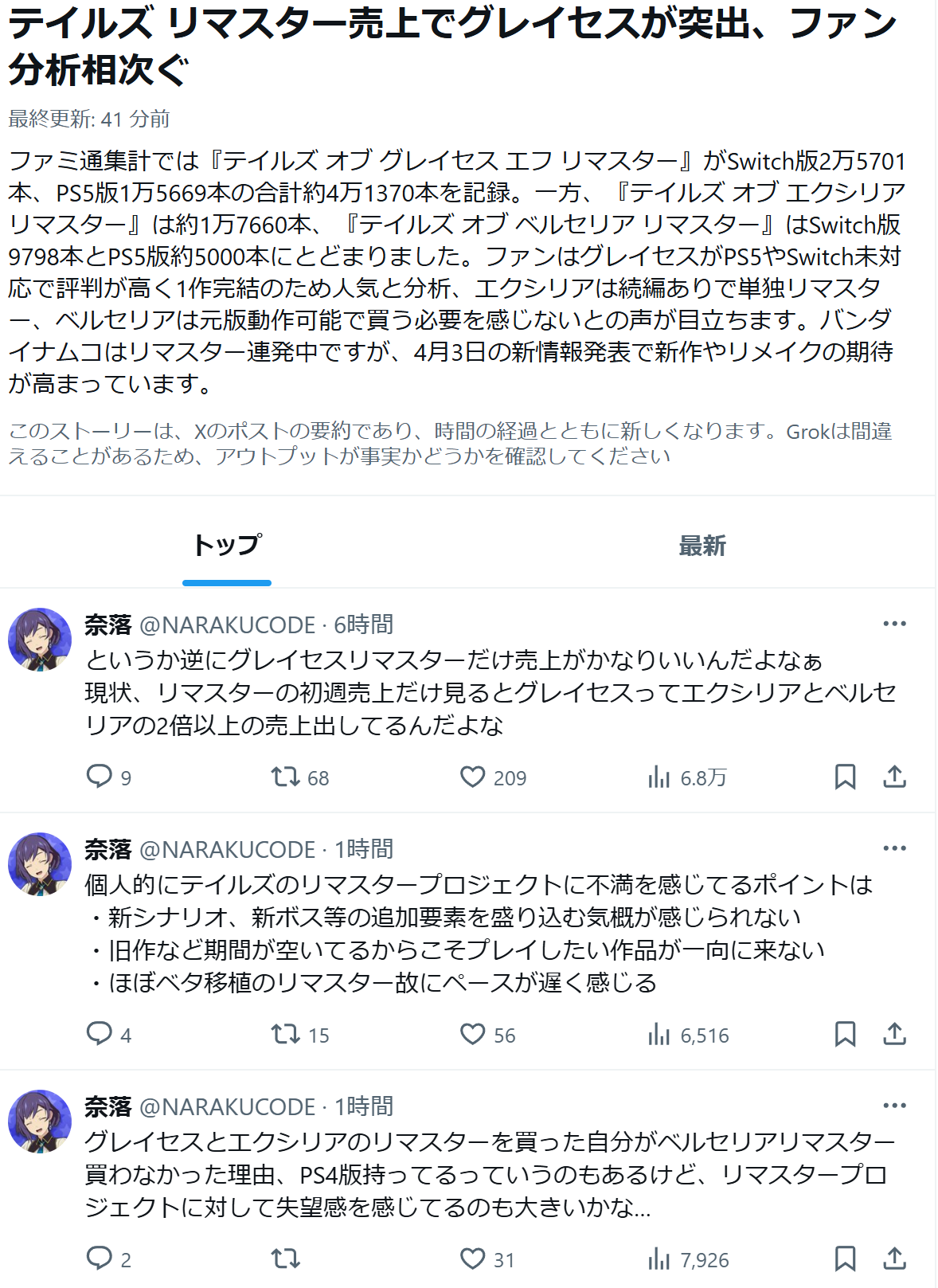Like the post with 31 likes

(x=473, y=1259)
